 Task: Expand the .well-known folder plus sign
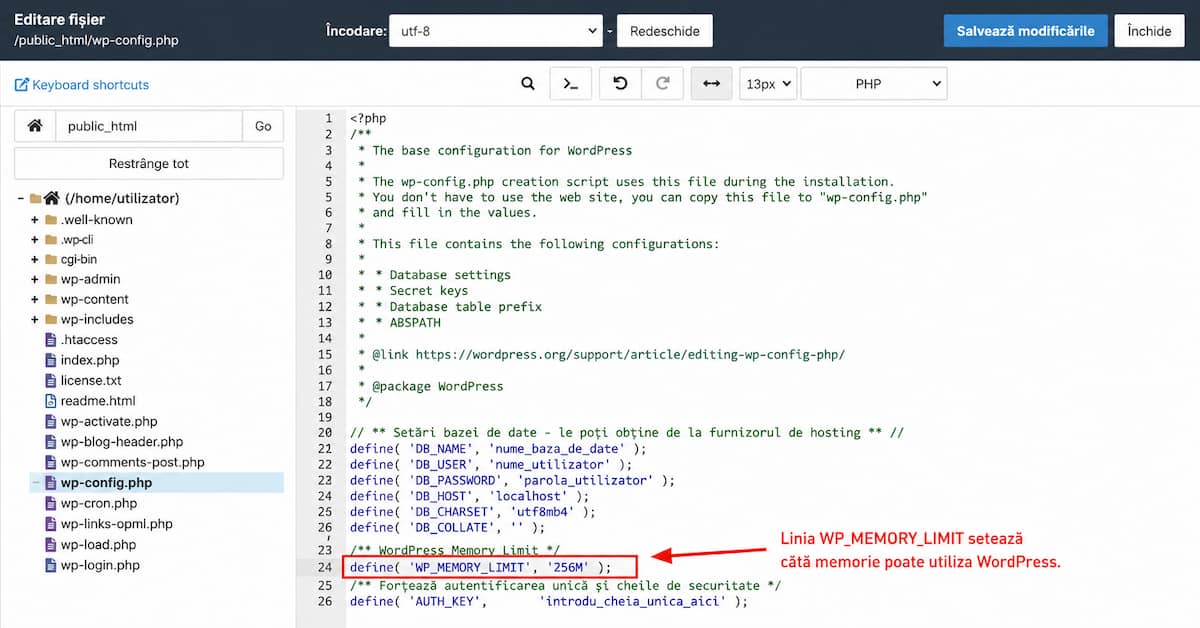(35, 220)
